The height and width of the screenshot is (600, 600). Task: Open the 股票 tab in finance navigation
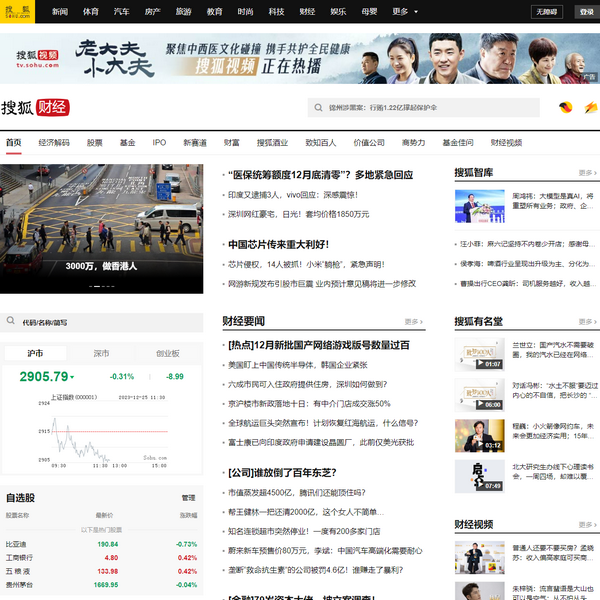point(94,143)
